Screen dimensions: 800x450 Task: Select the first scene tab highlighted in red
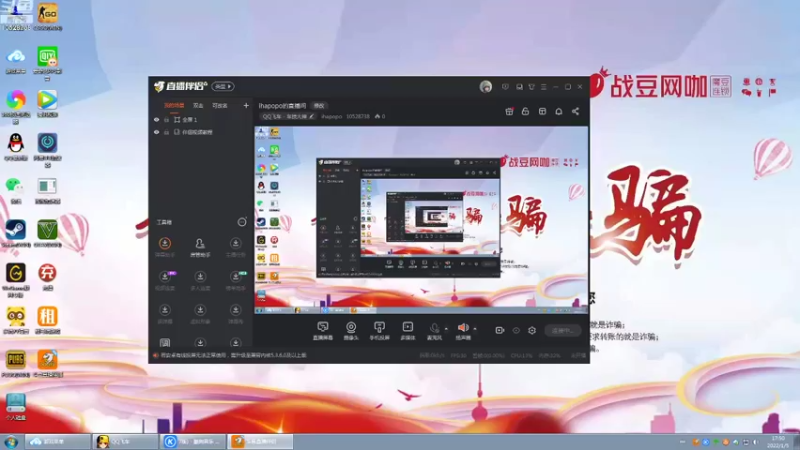[174, 106]
